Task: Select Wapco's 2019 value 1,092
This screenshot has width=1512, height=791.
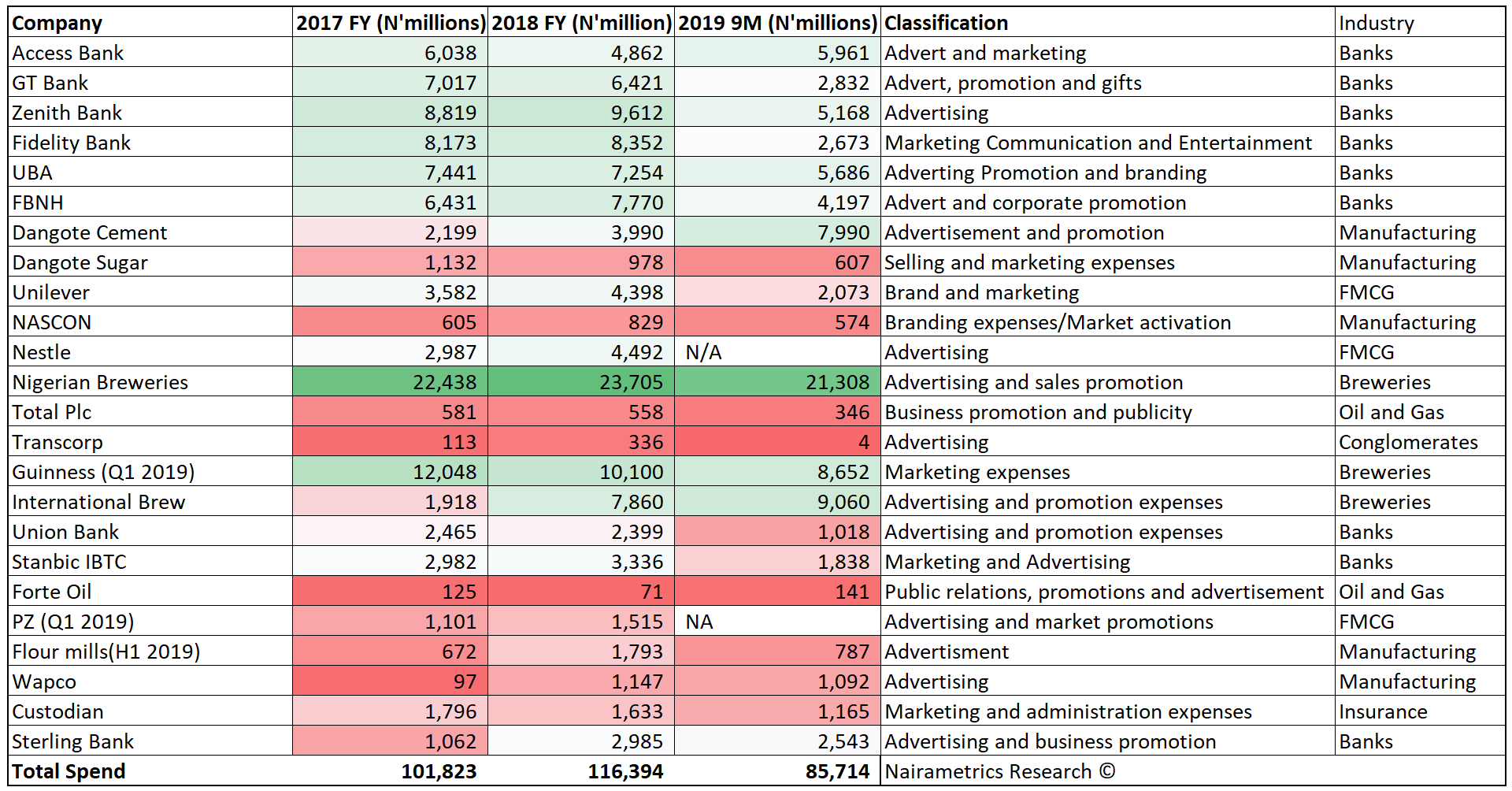Action: click(x=777, y=681)
